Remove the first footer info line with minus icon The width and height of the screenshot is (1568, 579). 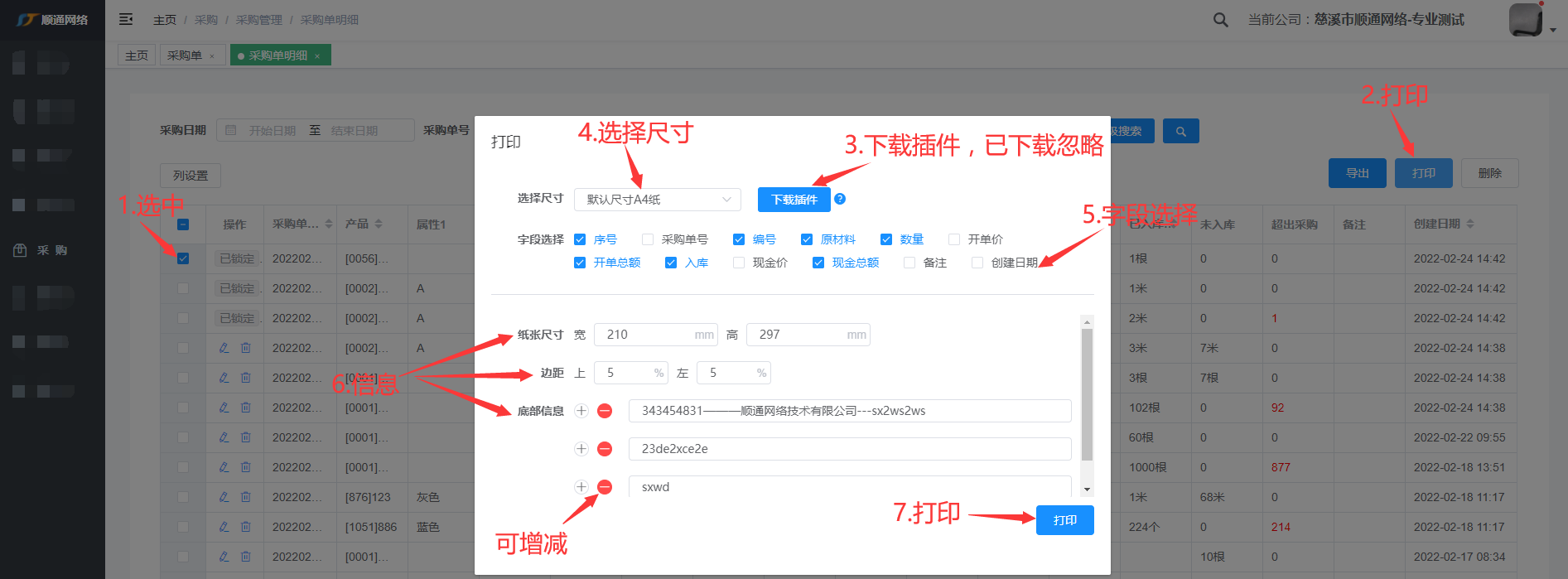[605, 411]
